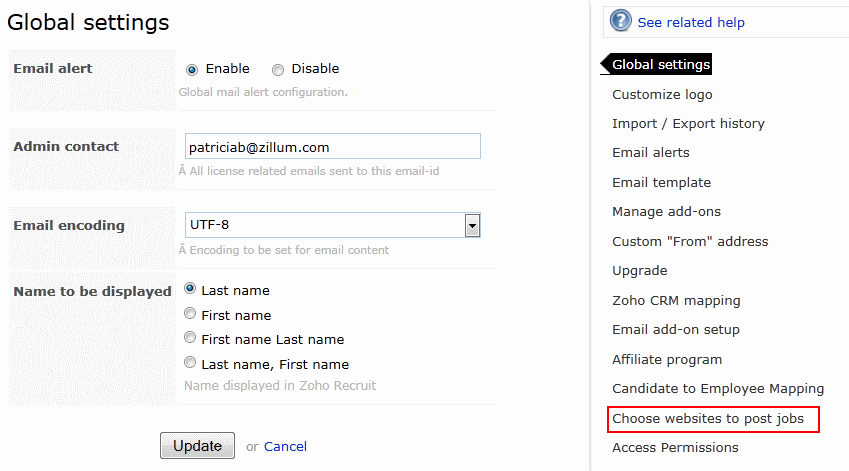Select Last name, First name radio button

pyautogui.click(x=190, y=364)
